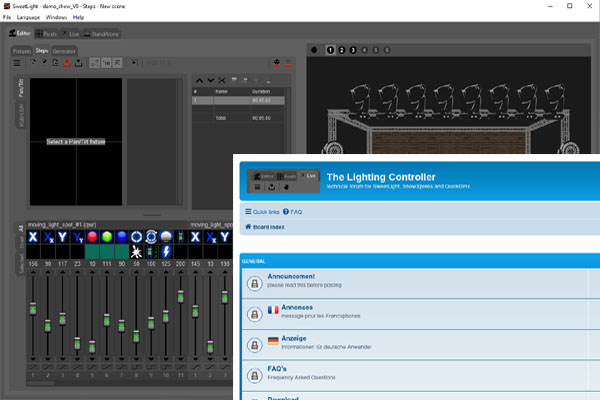Viewport: 600px width, 400px height.
Task: Click the green channel icon
Action: coord(107,237)
